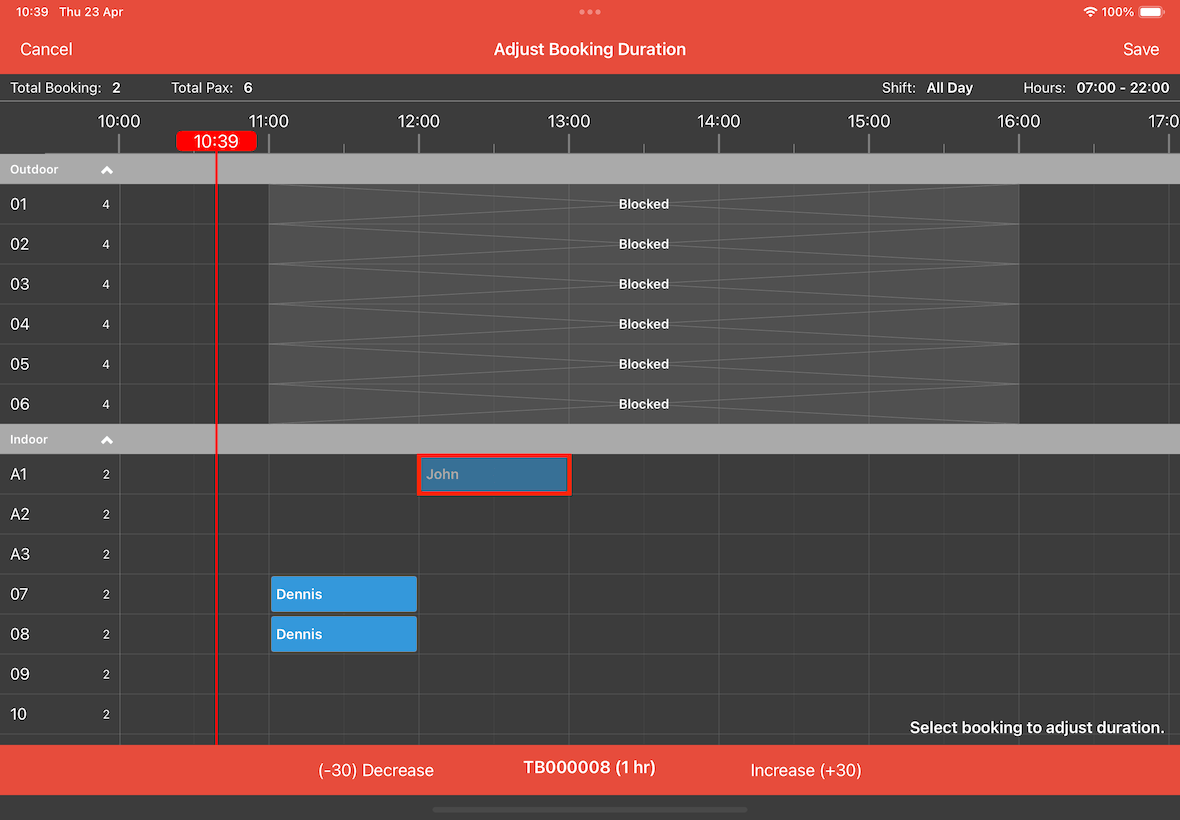Click the 13:00 time label
The height and width of the screenshot is (820, 1180).
point(568,121)
